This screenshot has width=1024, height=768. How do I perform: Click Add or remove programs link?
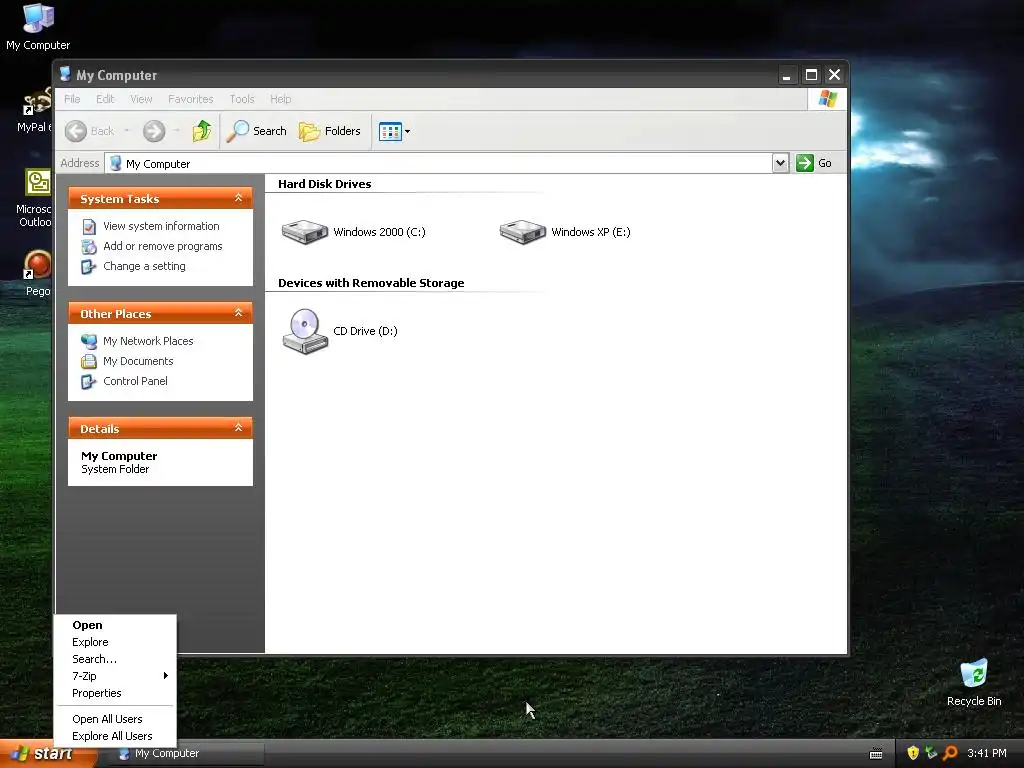163,246
